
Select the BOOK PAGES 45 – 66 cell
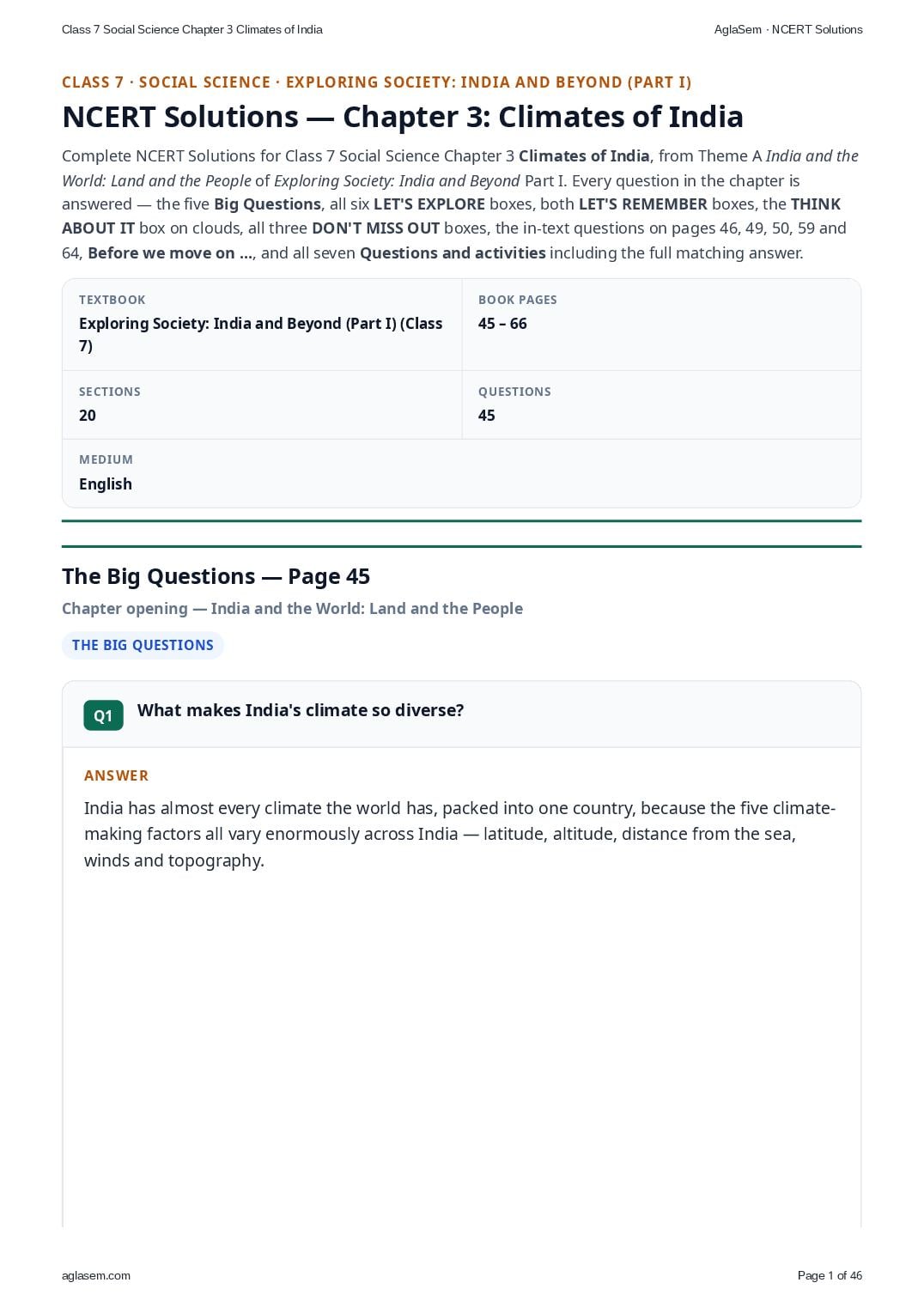point(661,325)
